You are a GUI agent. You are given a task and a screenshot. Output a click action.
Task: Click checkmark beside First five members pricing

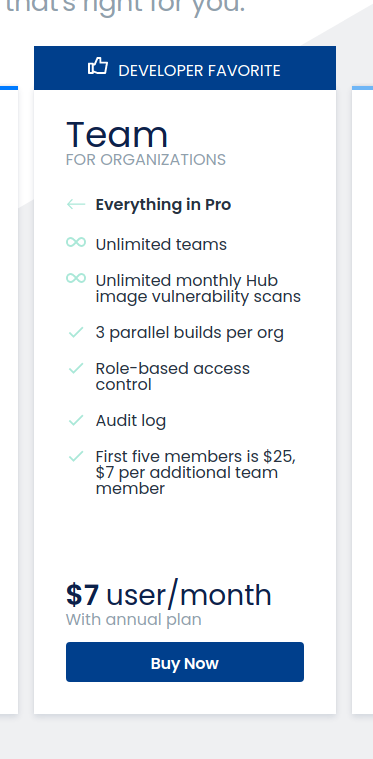click(x=76, y=455)
